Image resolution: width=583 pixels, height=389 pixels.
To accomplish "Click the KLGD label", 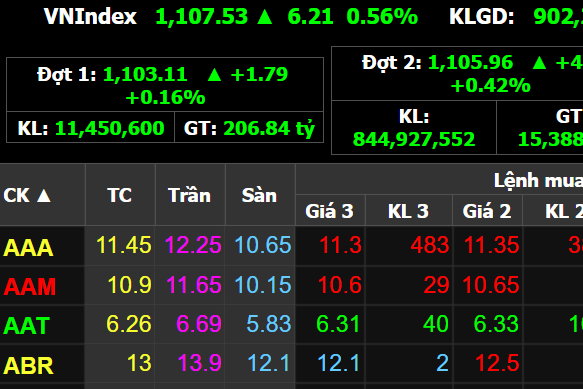I will coord(481,17).
